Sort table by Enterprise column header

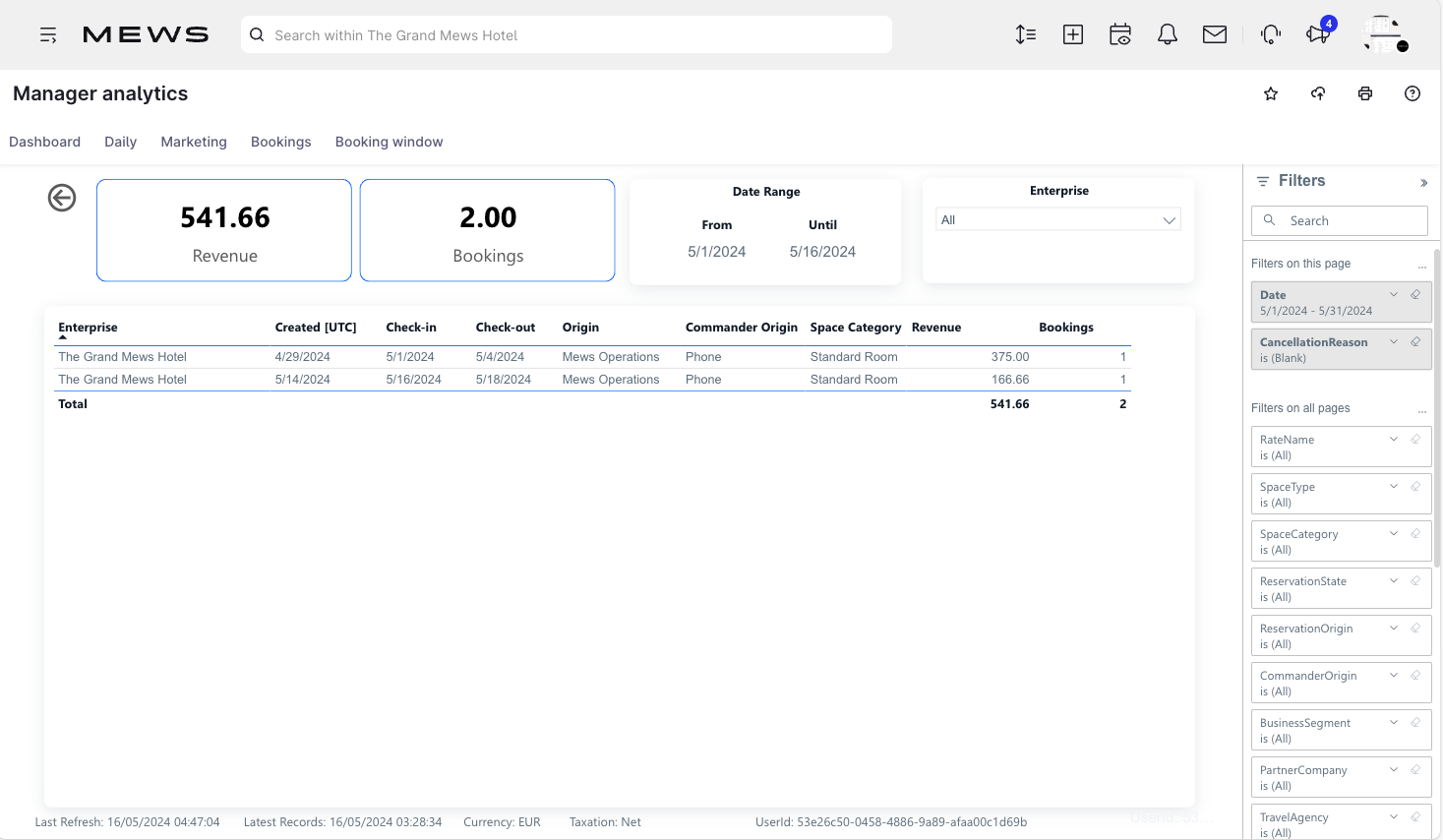88,328
